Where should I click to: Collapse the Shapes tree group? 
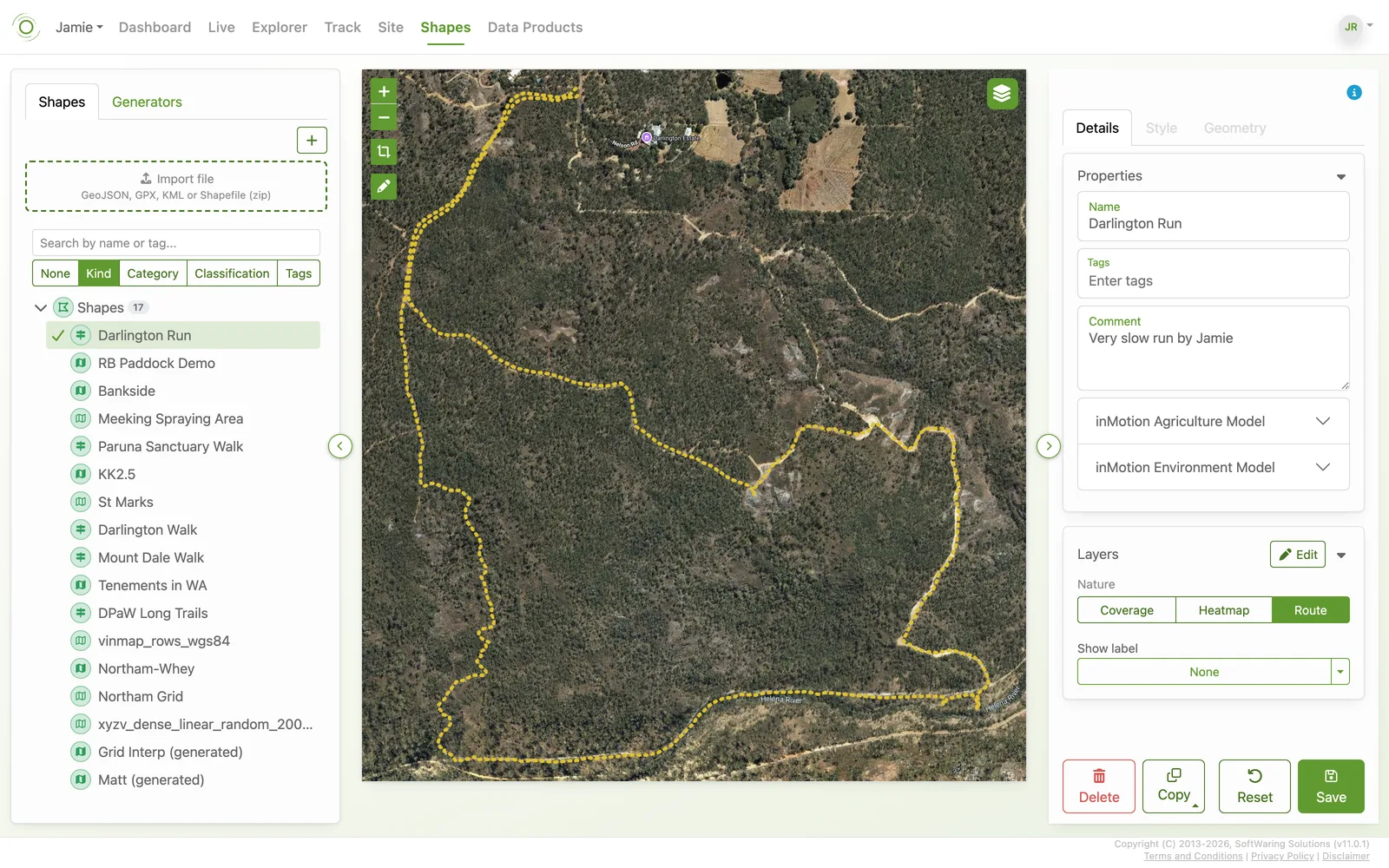[40, 307]
